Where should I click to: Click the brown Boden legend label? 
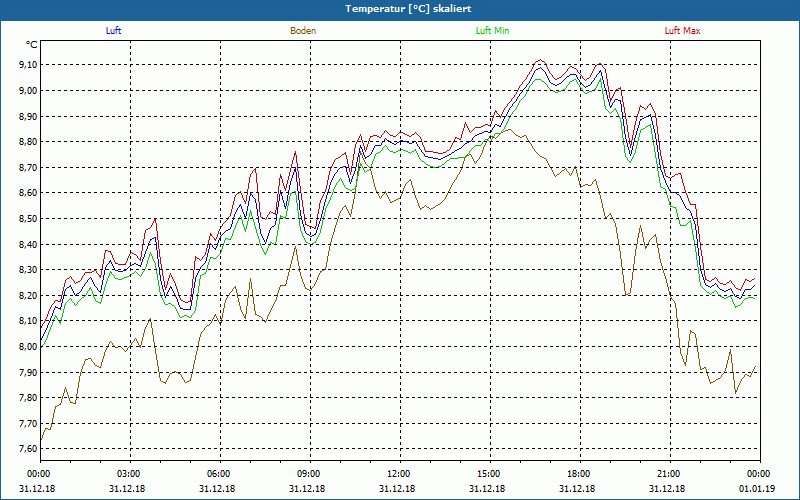[303, 31]
